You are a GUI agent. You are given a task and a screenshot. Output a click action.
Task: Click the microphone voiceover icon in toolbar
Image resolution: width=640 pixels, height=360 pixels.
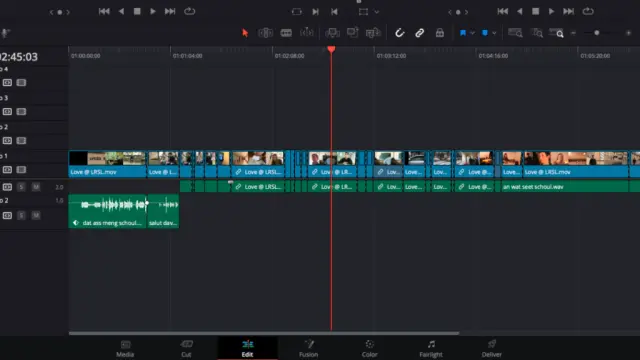pyautogui.click(x=5, y=33)
